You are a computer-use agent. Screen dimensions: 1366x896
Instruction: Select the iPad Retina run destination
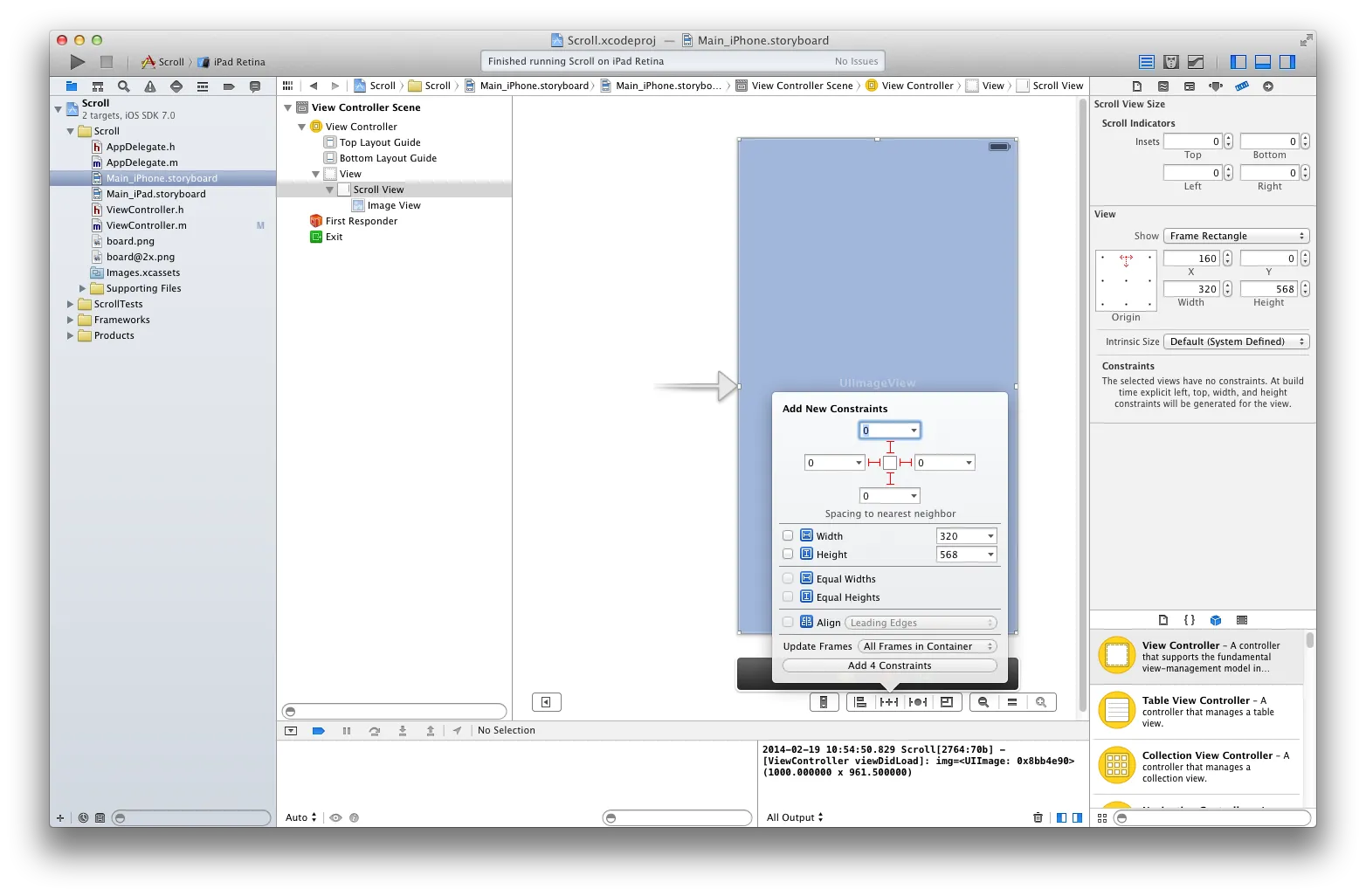(231, 62)
